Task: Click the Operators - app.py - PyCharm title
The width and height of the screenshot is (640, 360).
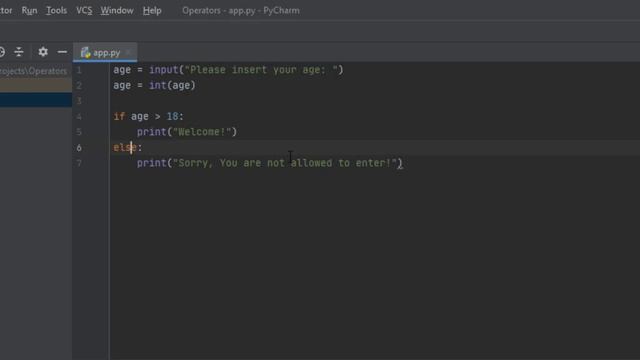Action: [x=241, y=11]
